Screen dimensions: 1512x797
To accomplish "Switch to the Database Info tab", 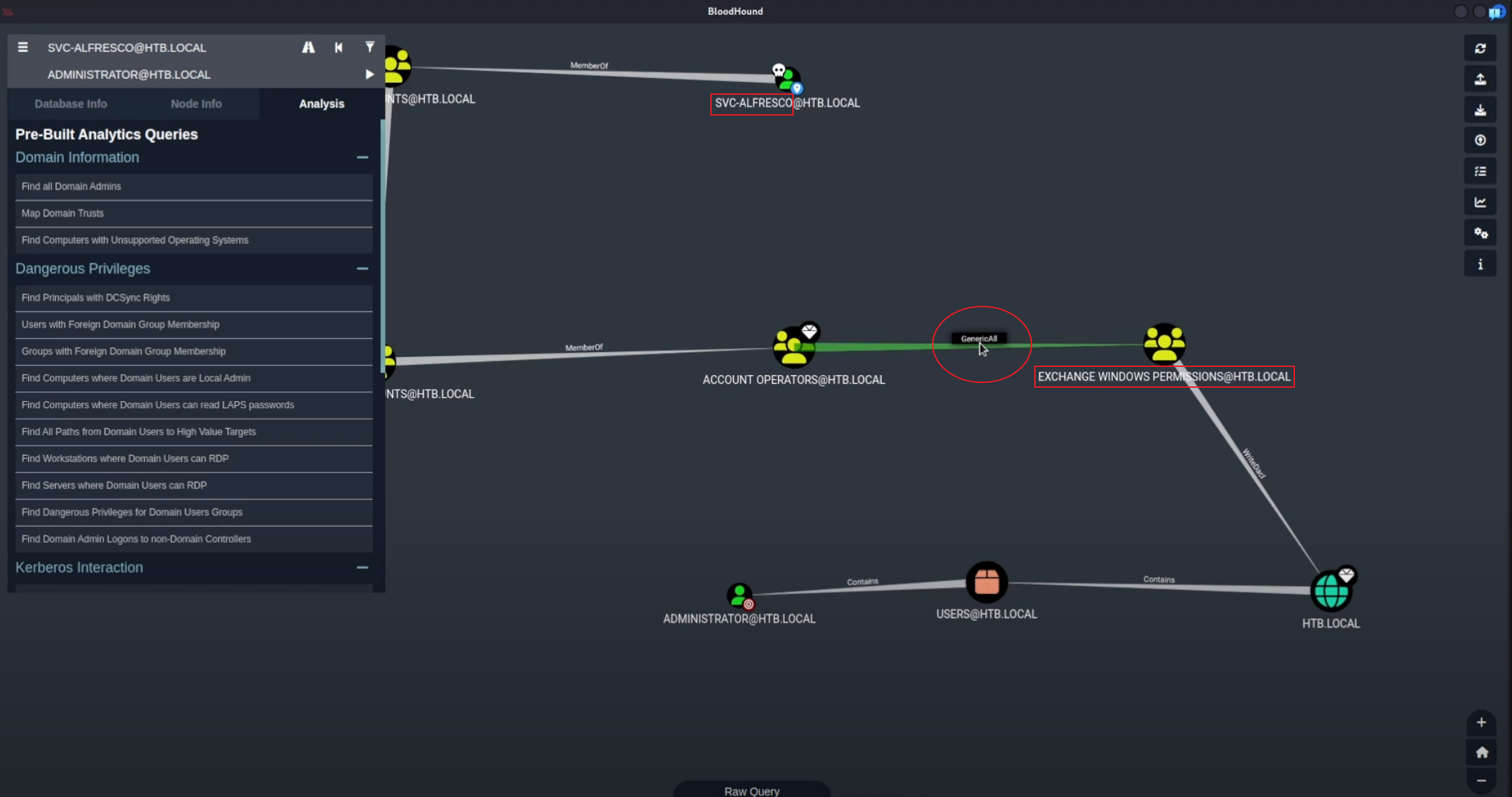I will tap(71, 103).
